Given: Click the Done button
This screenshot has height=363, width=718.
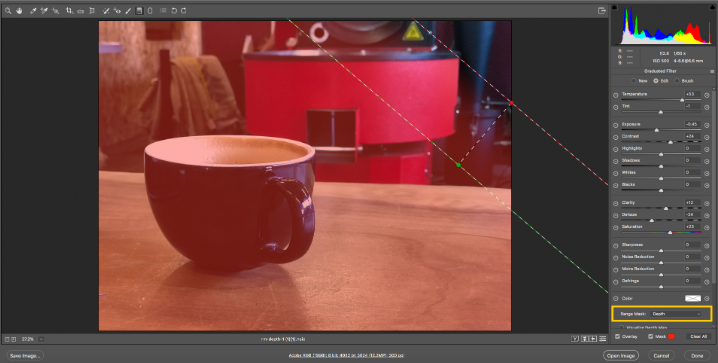Looking at the screenshot, I should pyautogui.click(x=697, y=356).
